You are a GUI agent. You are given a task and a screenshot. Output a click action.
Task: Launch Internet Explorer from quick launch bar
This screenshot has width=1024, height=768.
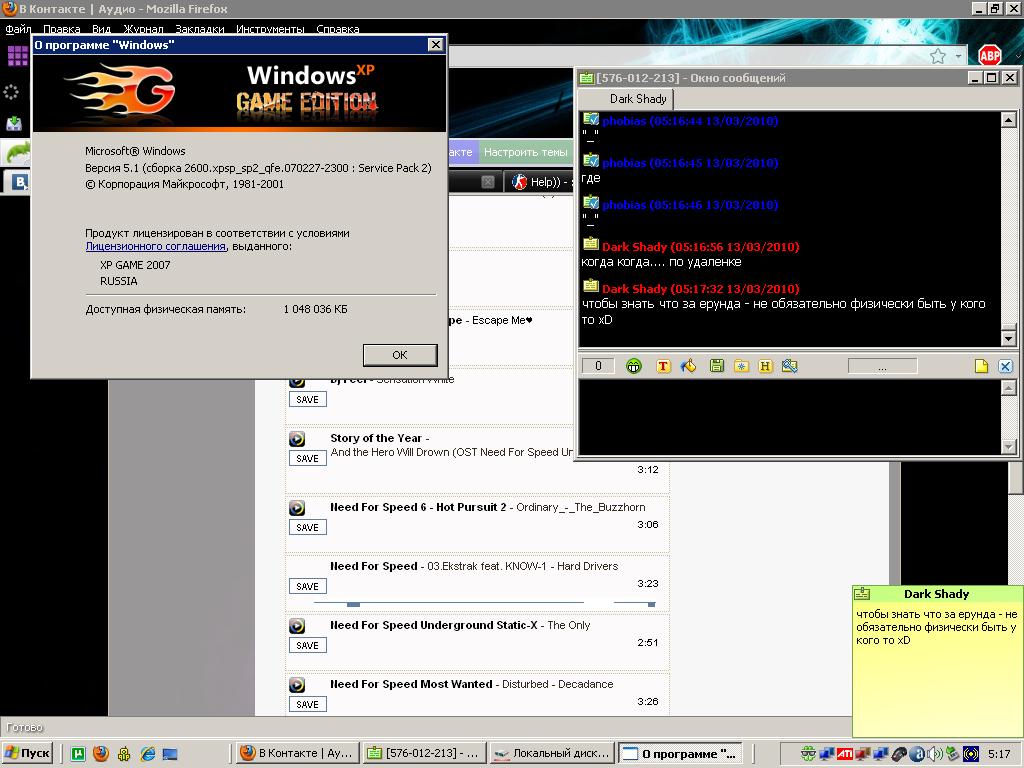tap(148, 754)
